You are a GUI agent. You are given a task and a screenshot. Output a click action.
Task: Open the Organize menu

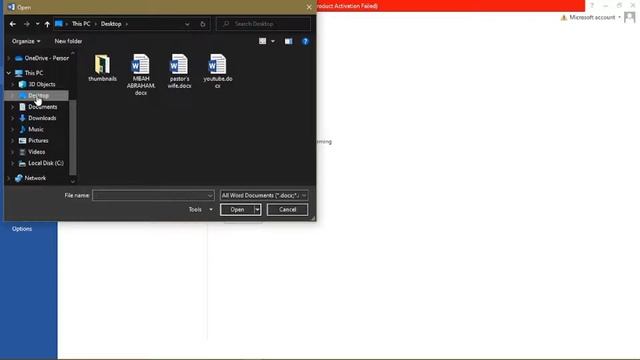26,41
